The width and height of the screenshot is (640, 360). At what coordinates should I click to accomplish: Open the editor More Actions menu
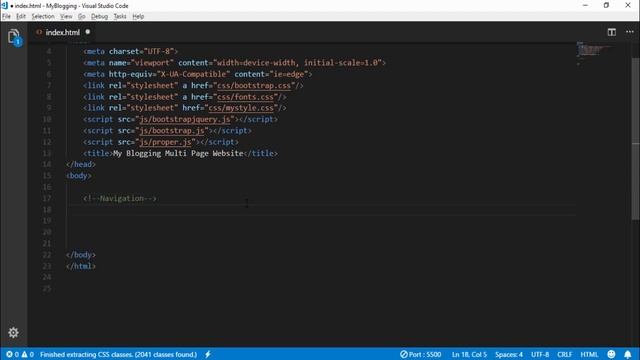click(x=630, y=32)
